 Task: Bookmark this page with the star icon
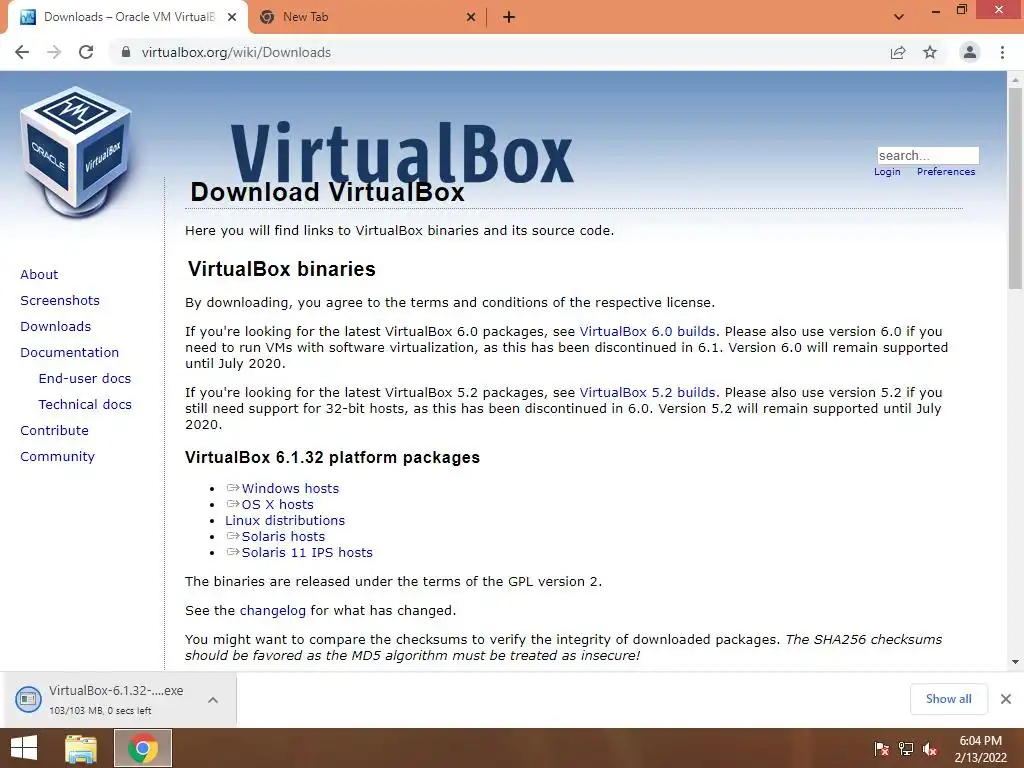930,52
